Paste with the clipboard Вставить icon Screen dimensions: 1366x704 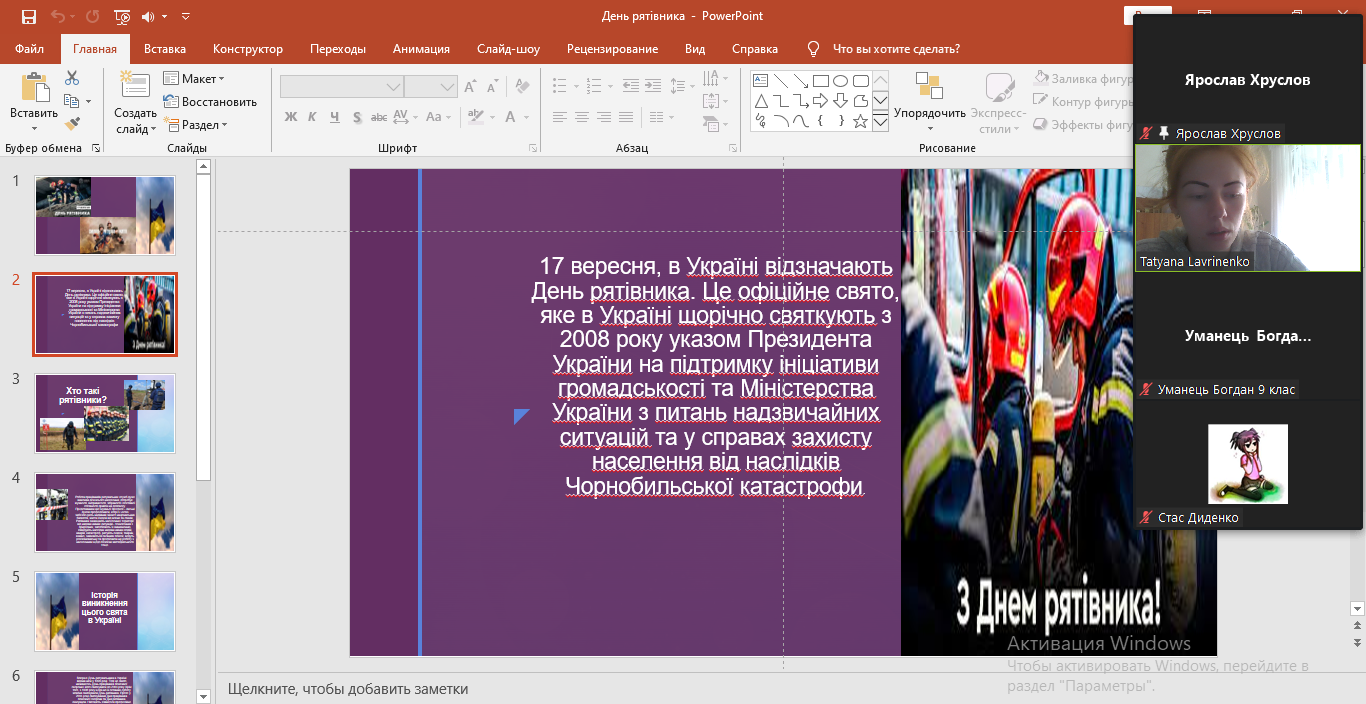click(x=34, y=87)
